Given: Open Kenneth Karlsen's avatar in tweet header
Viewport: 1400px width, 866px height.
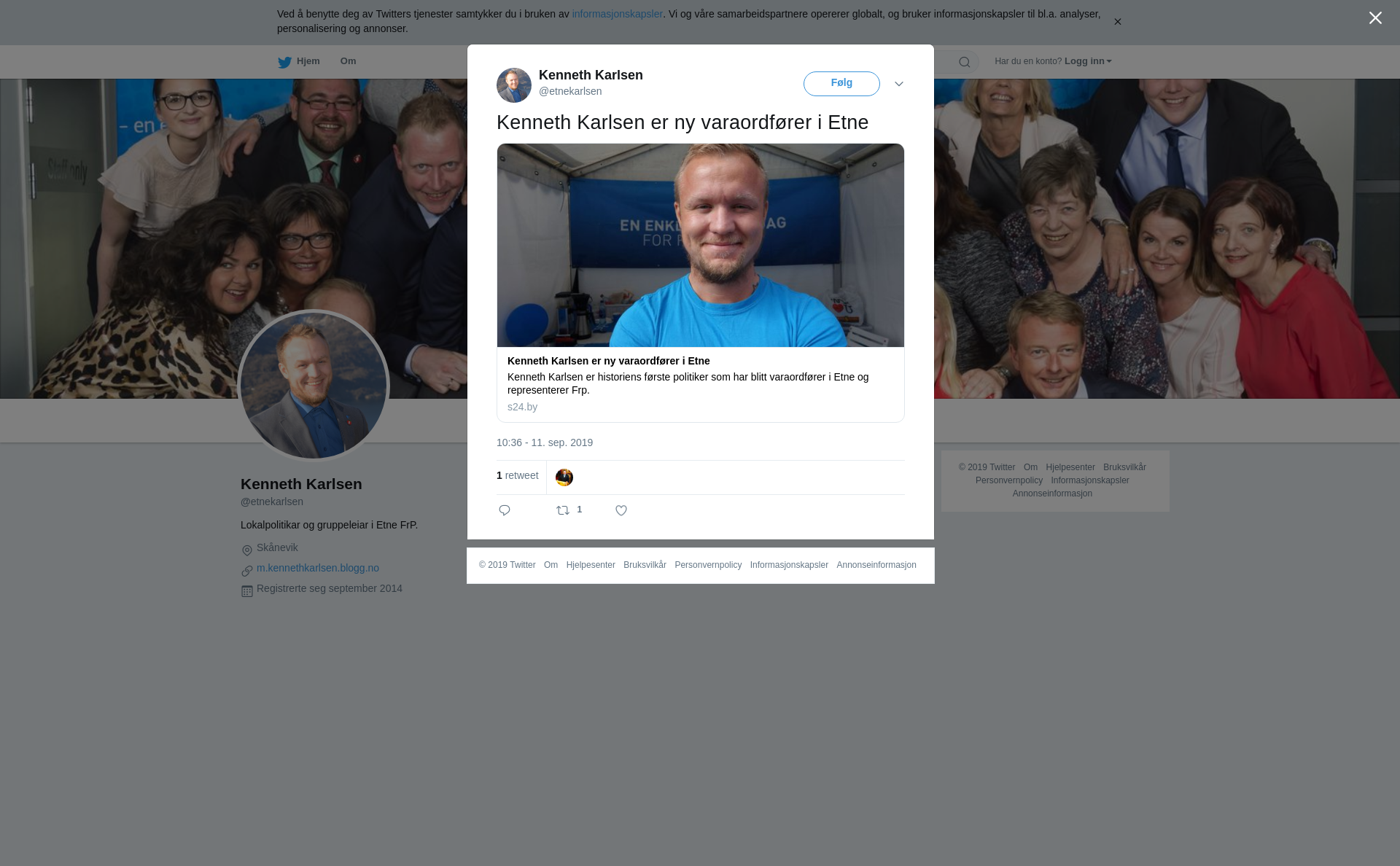Looking at the screenshot, I should (514, 85).
